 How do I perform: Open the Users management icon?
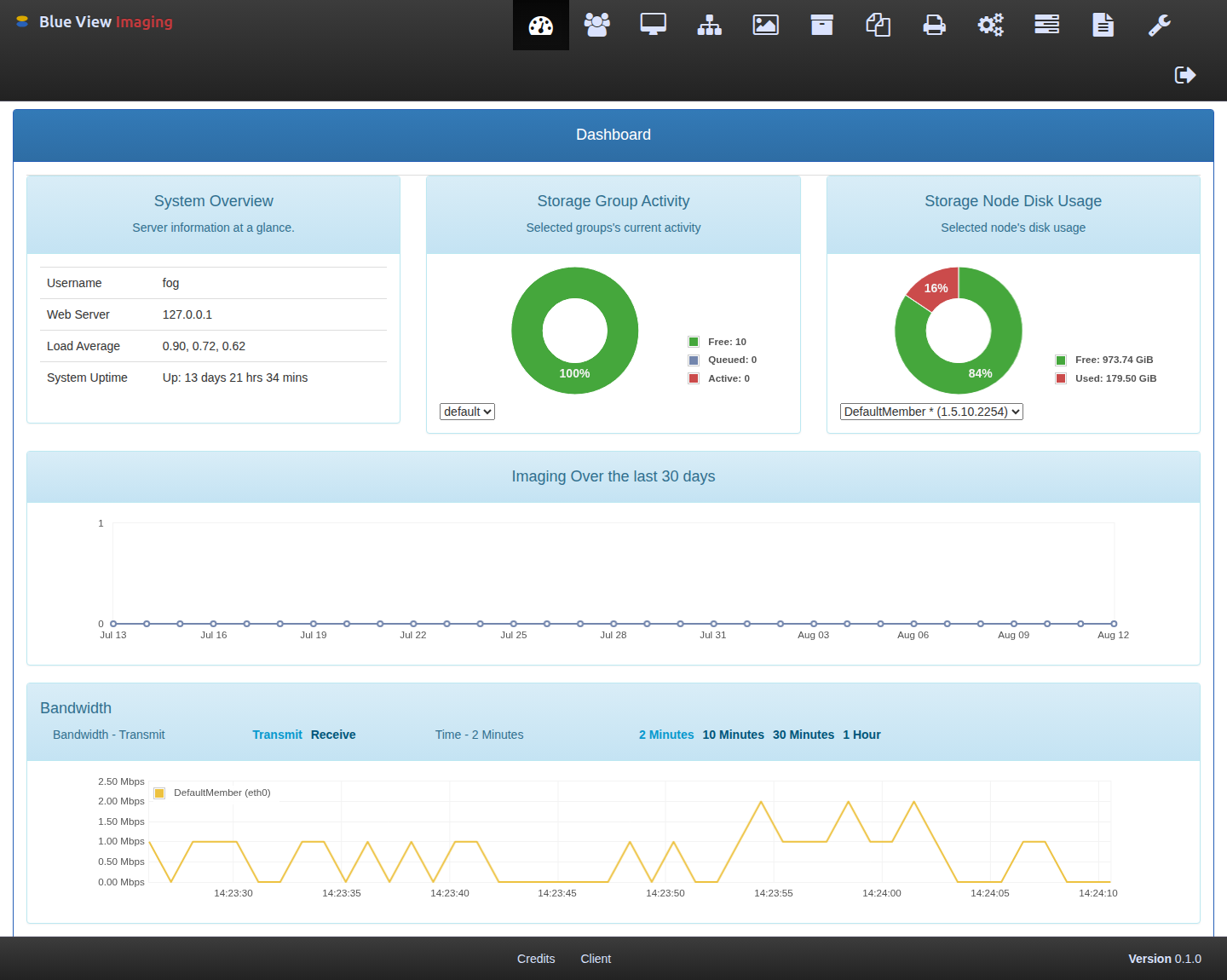(x=597, y=25)
